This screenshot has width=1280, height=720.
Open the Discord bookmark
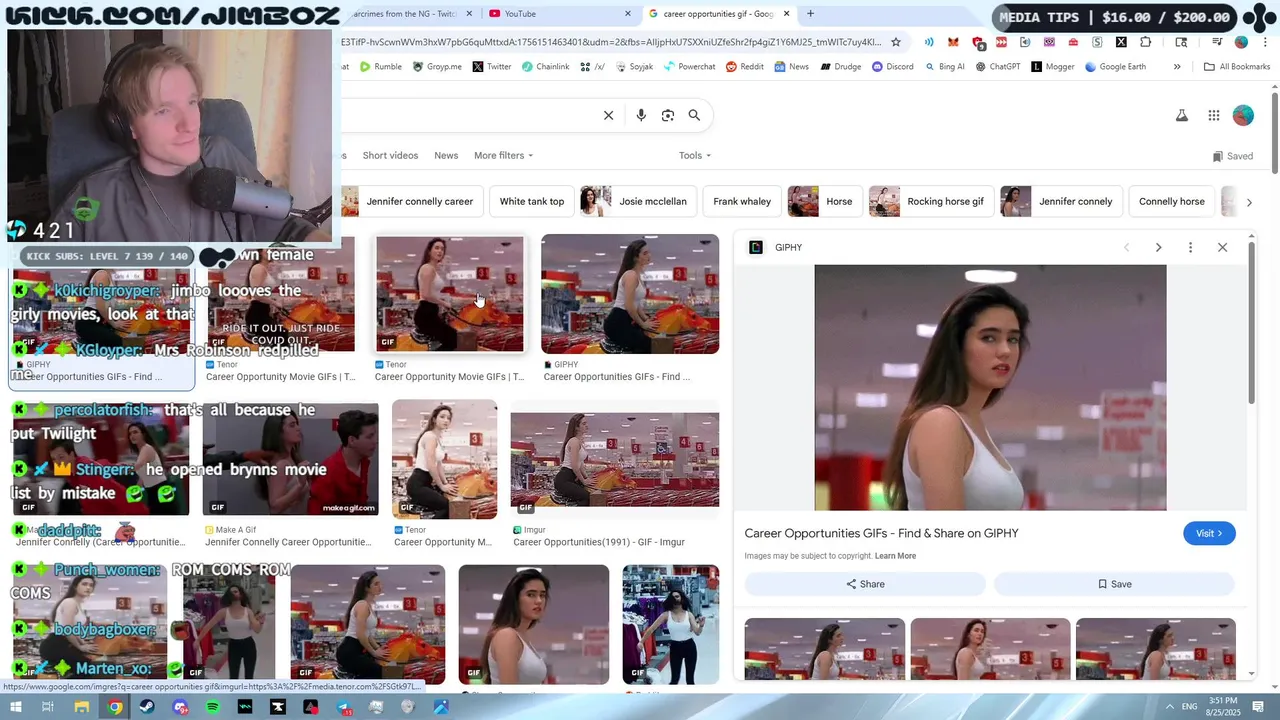[x=892, y=67]
